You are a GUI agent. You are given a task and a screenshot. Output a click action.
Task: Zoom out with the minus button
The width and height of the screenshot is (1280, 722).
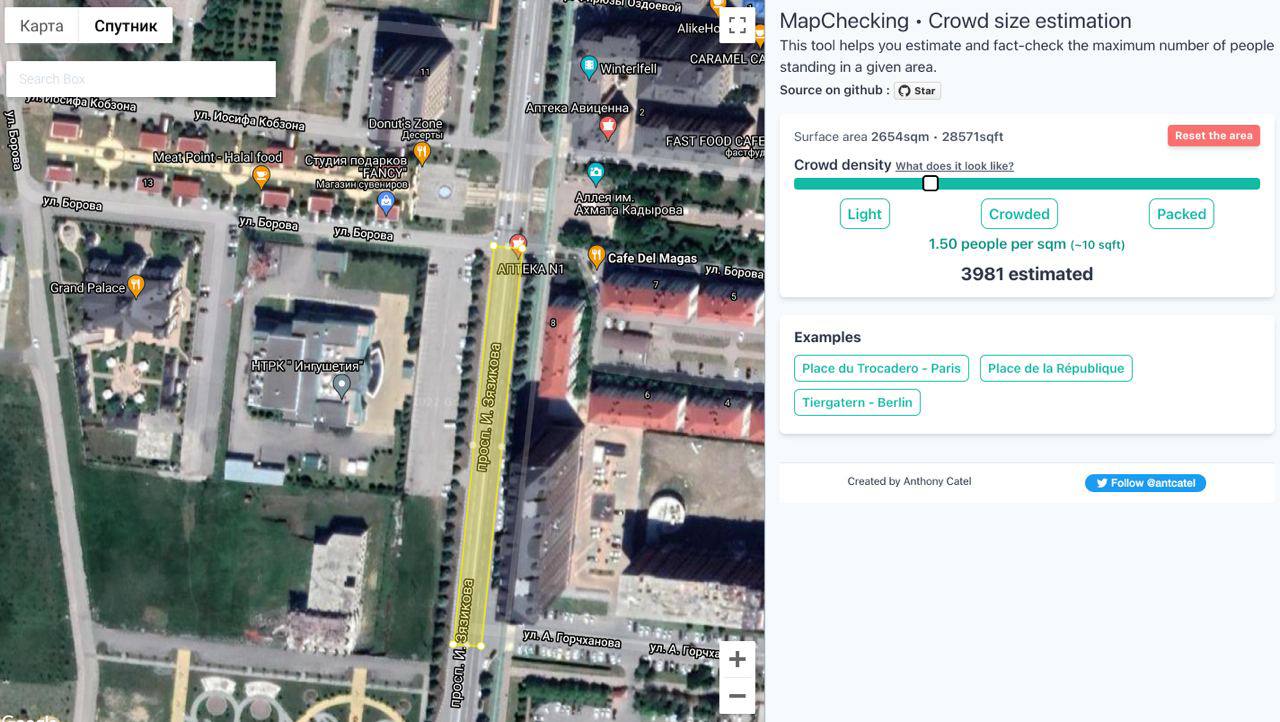click(737, 696)
